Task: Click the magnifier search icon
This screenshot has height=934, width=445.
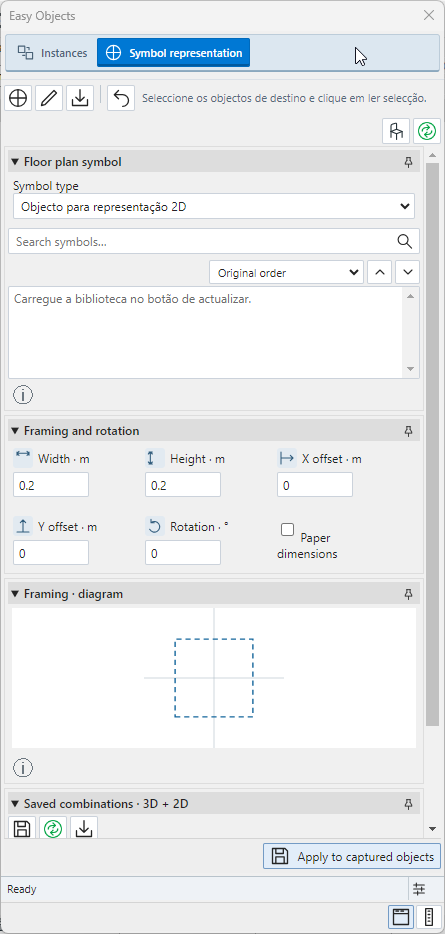Action: (x=404, y=241)
